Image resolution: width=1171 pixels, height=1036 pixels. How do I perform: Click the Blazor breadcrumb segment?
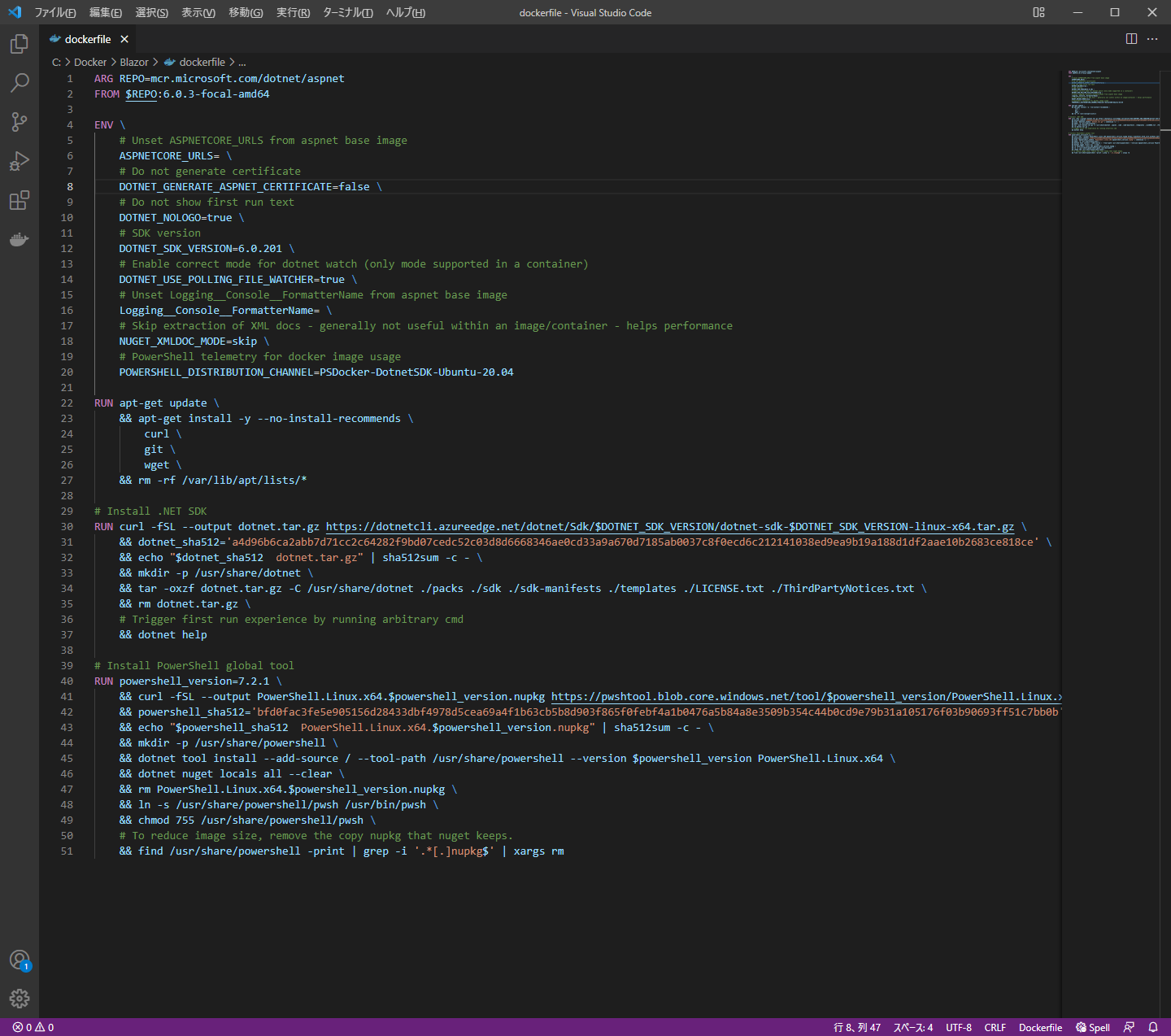pyautogui.click(x=134, y=62)
